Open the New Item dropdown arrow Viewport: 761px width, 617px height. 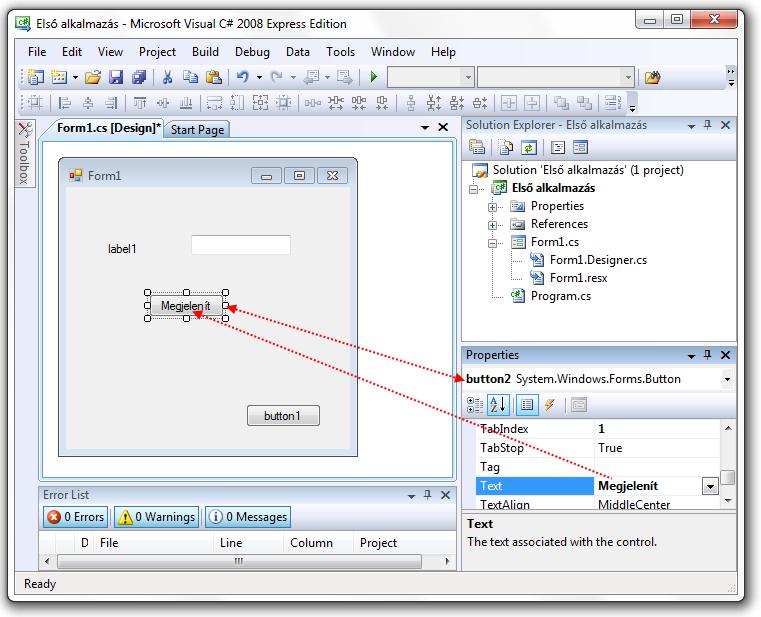click(x=75, y=77)
